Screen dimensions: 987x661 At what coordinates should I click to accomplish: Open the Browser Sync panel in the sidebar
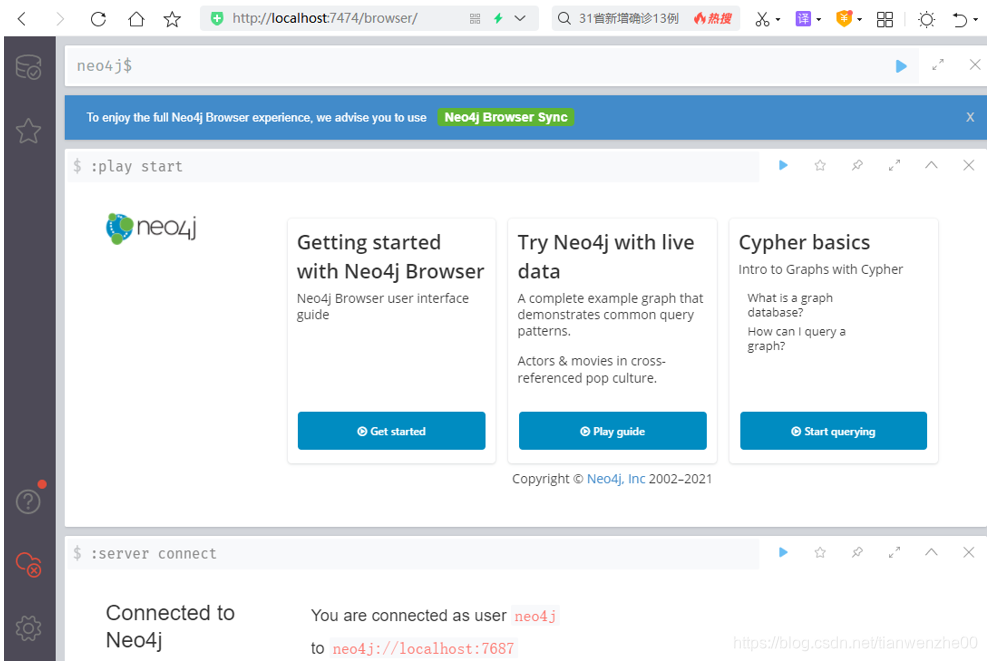point(28,565)
